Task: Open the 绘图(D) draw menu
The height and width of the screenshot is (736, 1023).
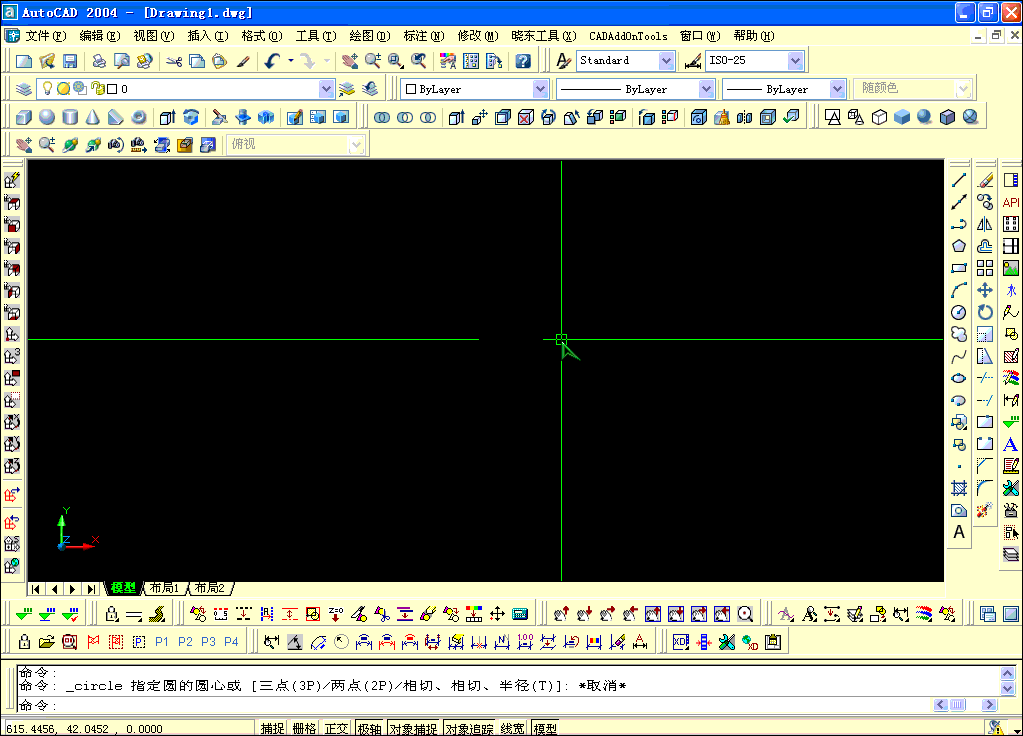Action: click(x=369, y=36)
